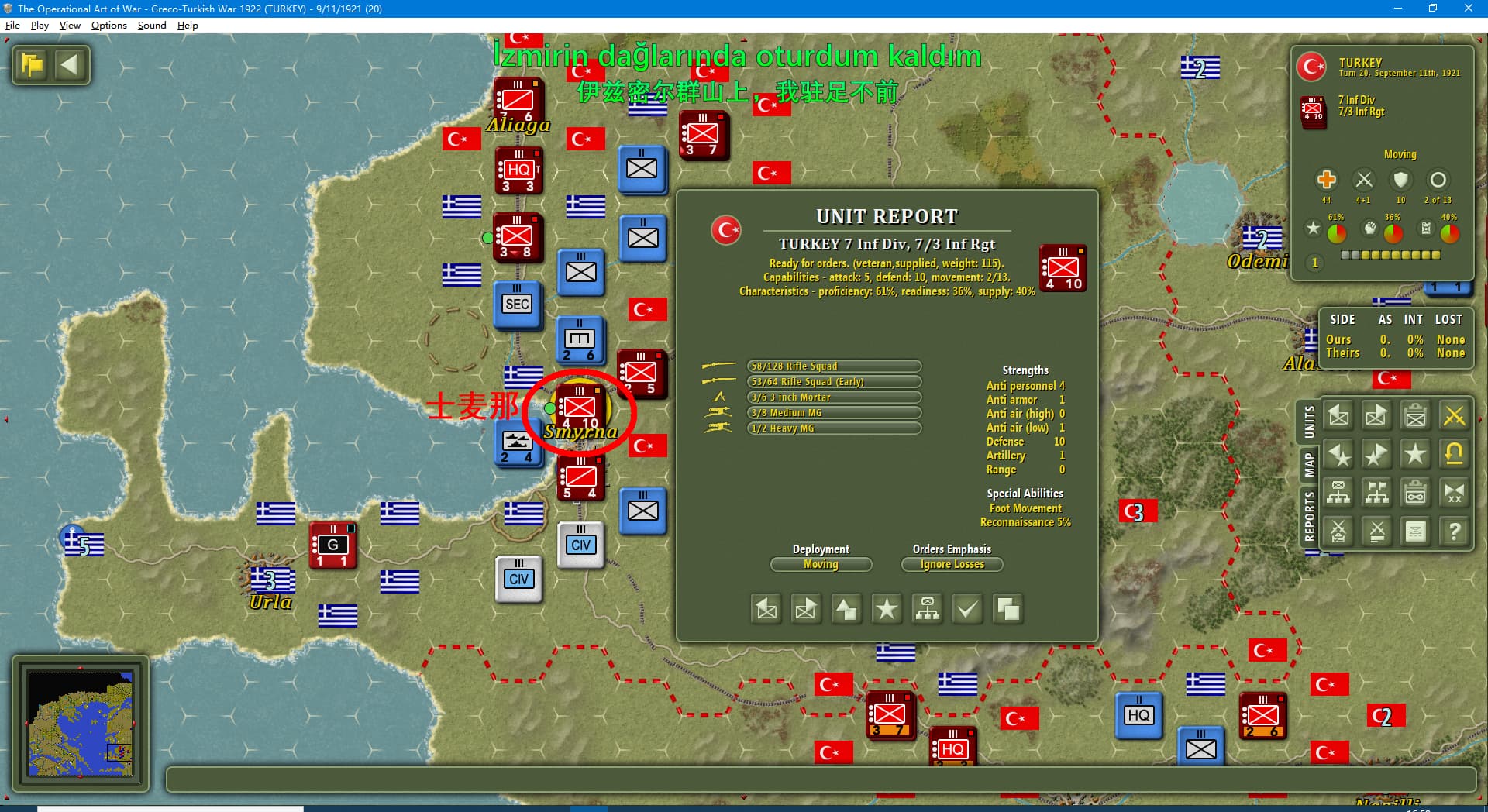Open the clipboard infinity-symbol icon
Image resolution: width=1488 pixels, height=812 pixels.
[1416, 493]
